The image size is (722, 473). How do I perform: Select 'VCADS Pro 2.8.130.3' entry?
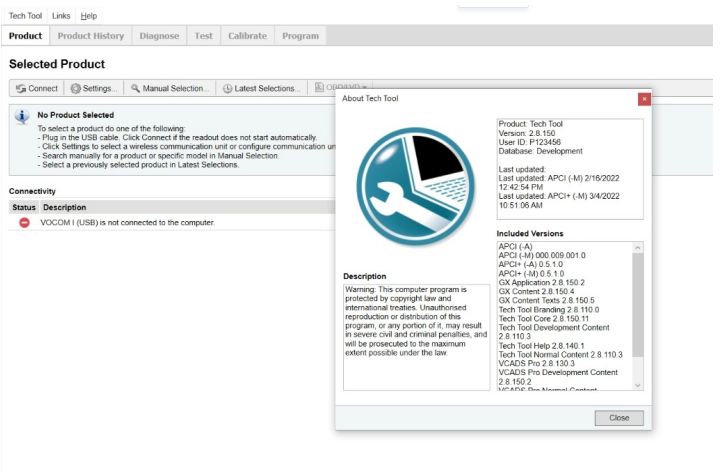(537, 363)
